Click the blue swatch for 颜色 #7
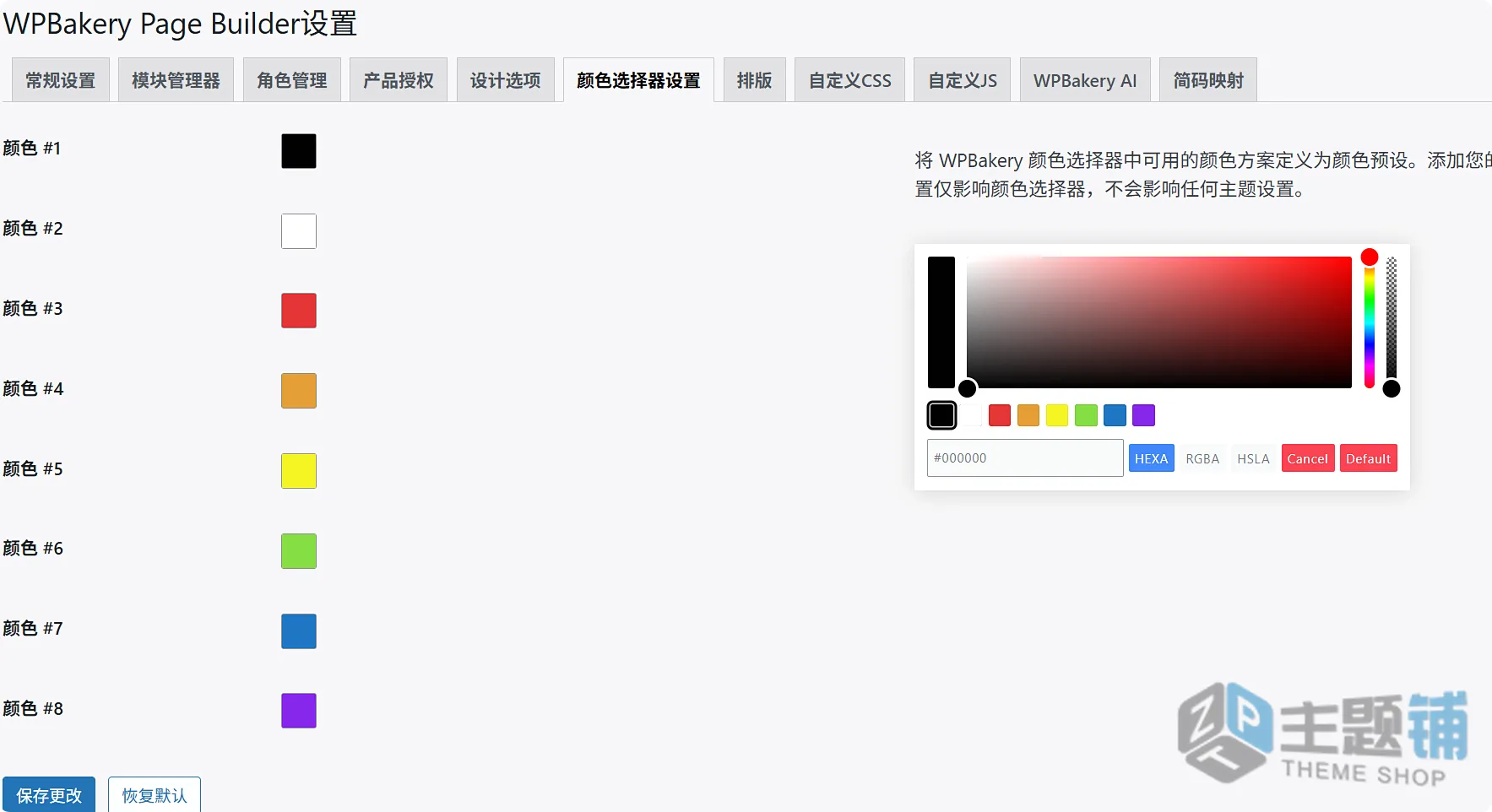Image resolution: width=1492 pixels, height=812 pixels. point(299,631)
